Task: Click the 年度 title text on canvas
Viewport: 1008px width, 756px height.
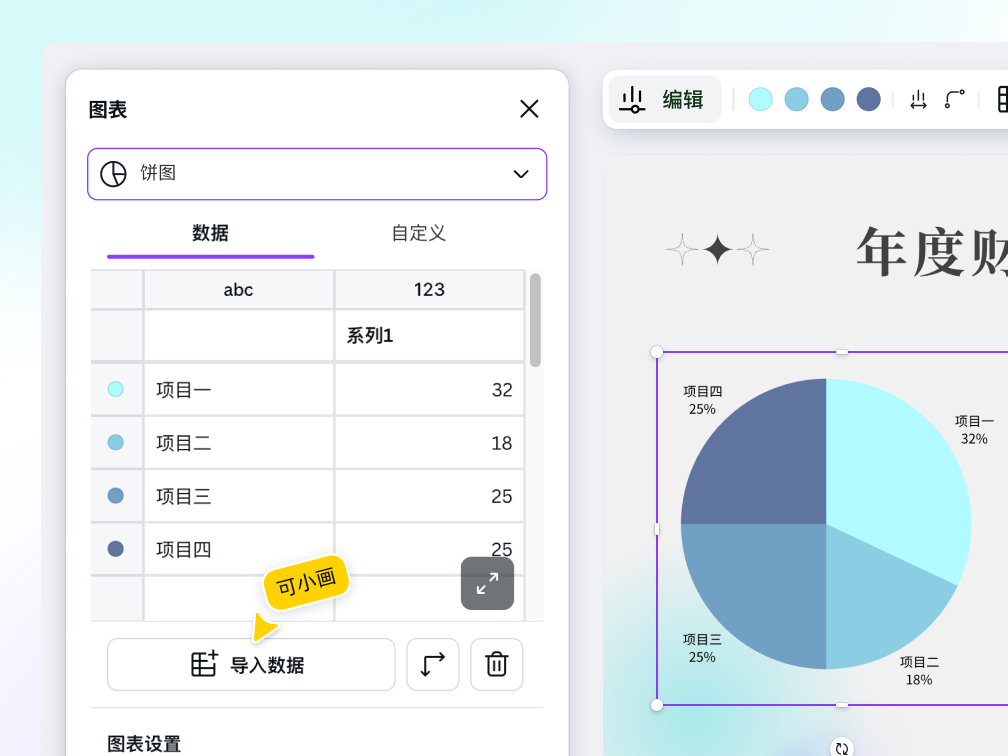Action: point(932,252)
